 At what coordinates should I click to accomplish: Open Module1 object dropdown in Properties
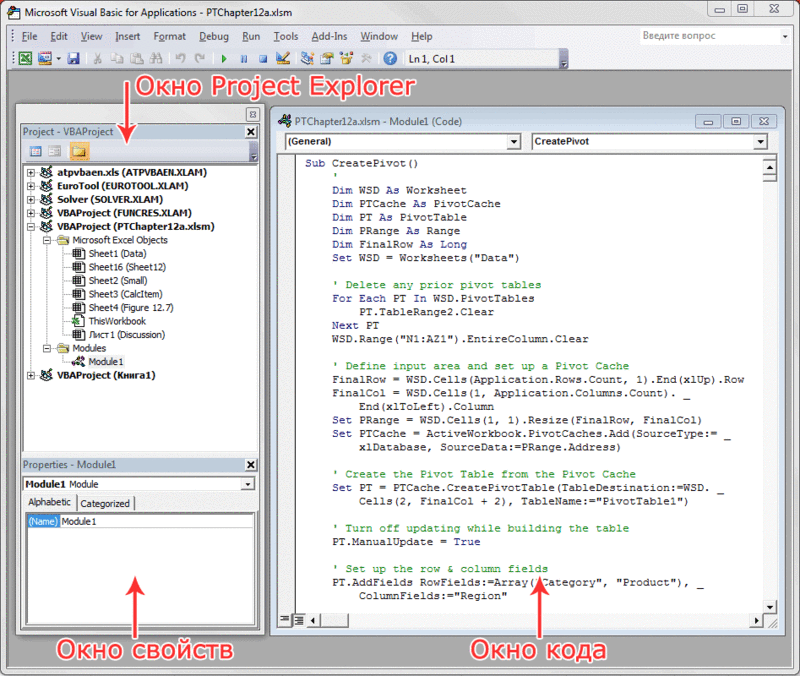[x=248, y=484]
